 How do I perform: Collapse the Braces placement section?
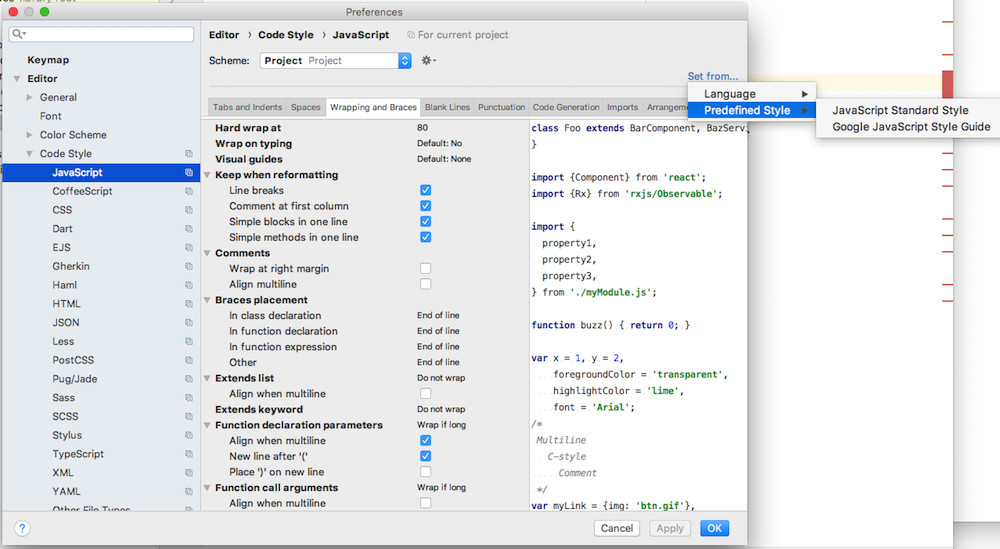(x=207, y=300)
